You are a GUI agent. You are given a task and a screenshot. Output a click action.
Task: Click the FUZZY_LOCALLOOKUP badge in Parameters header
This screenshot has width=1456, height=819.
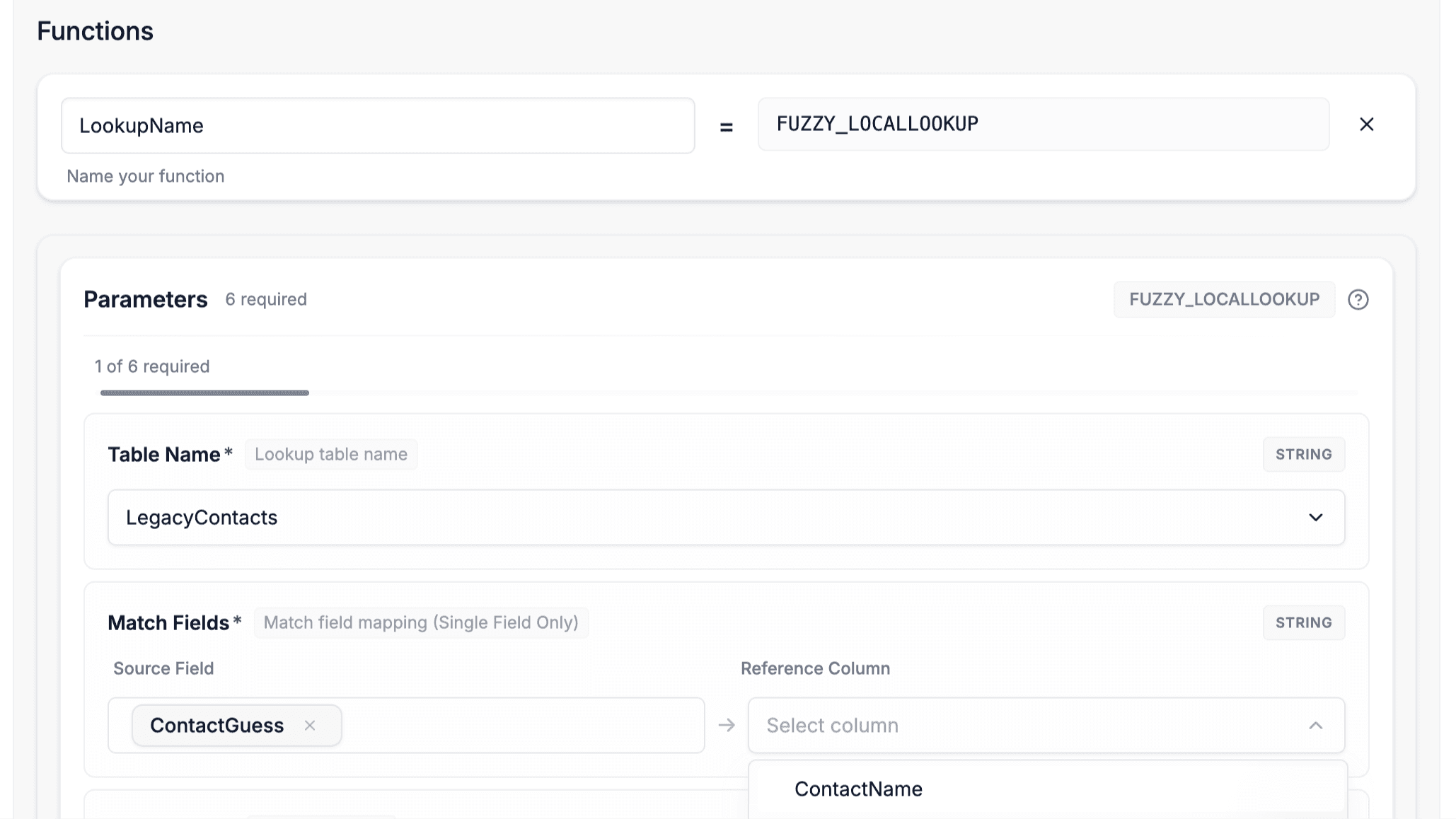pos(1224,299)
